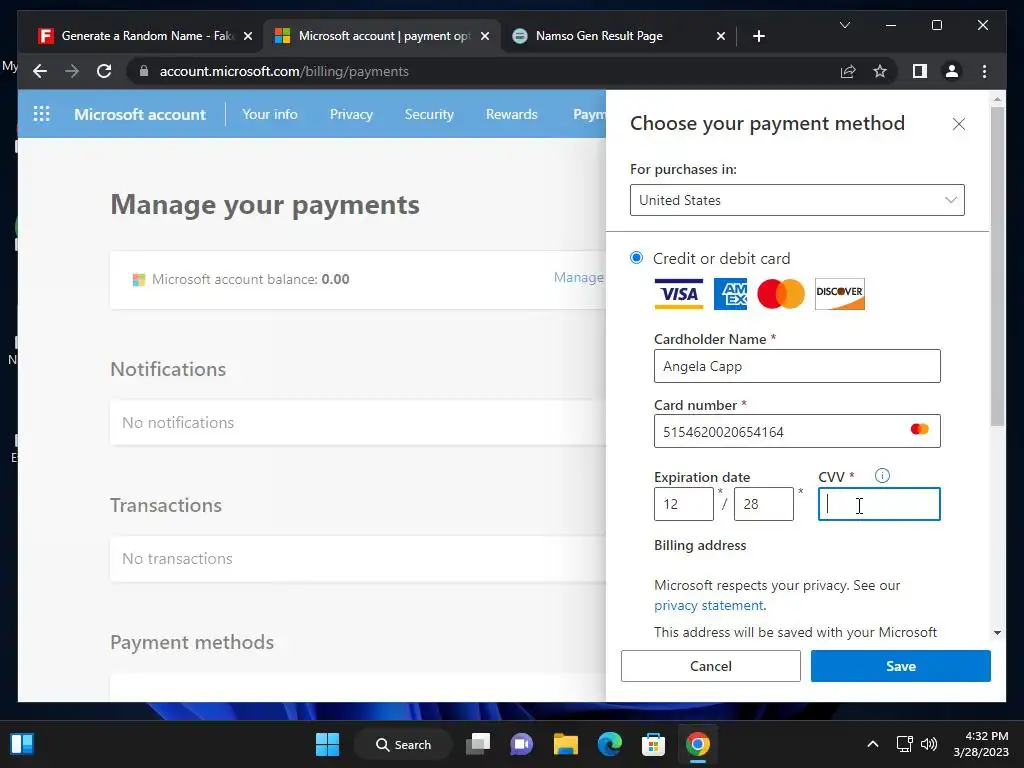The image size is (1024, 768).
Task: Open the Windows Start menu
Action: click(327, 744)
